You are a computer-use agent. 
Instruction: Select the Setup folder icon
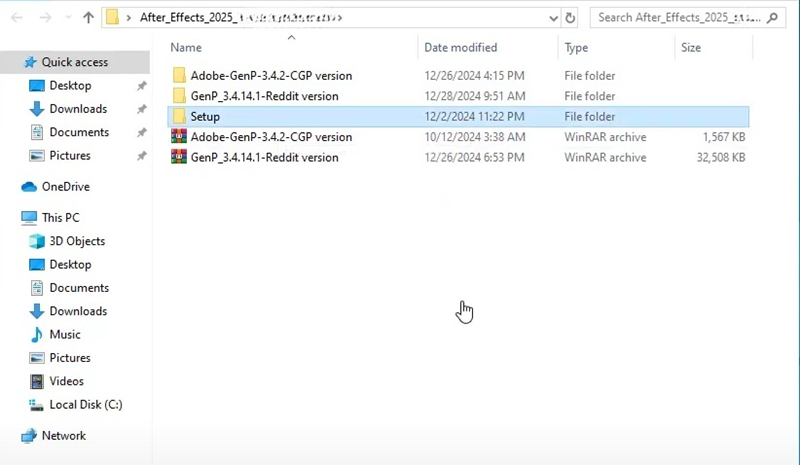[179, 116]
